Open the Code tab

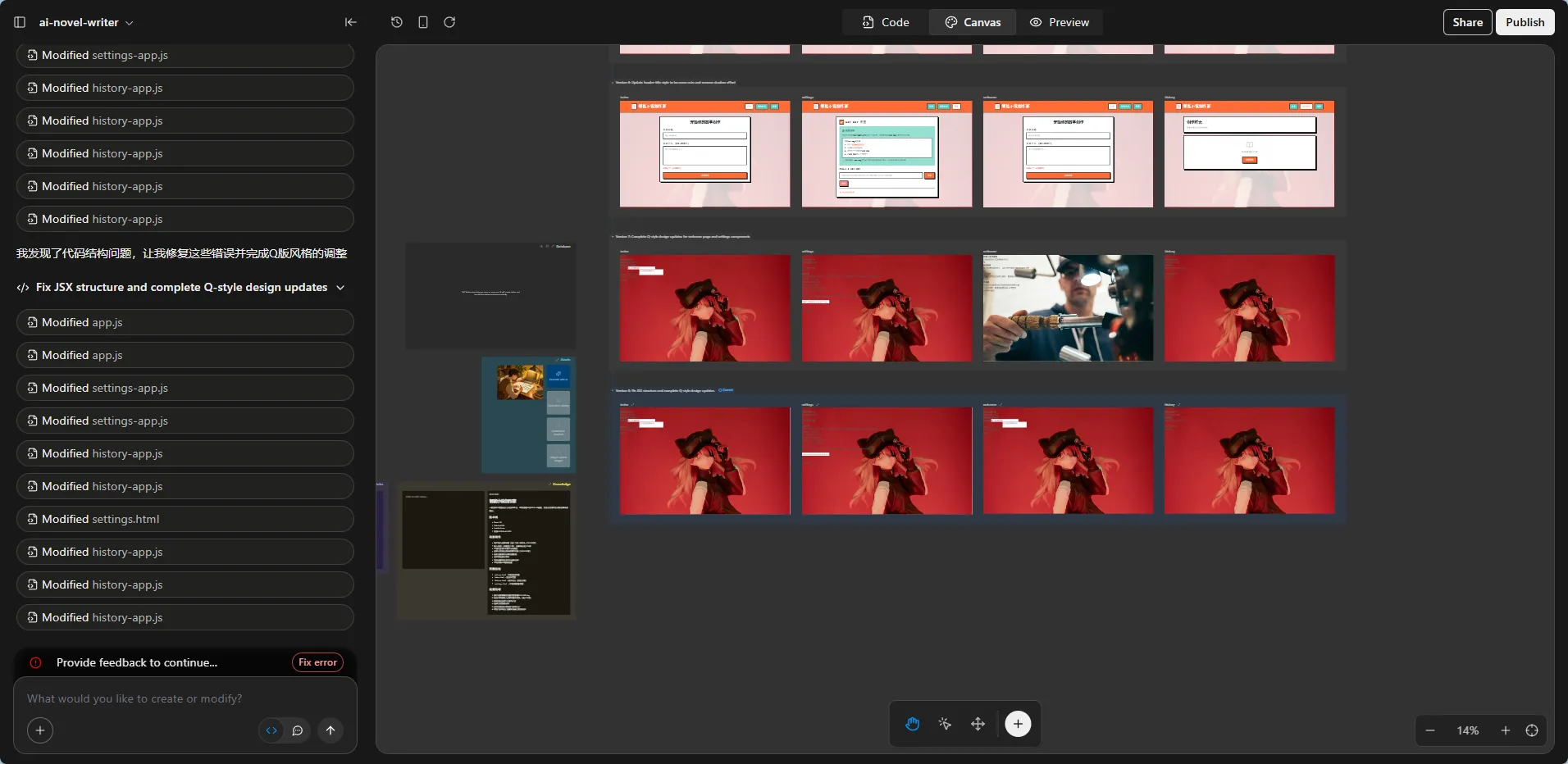point(886,22)
